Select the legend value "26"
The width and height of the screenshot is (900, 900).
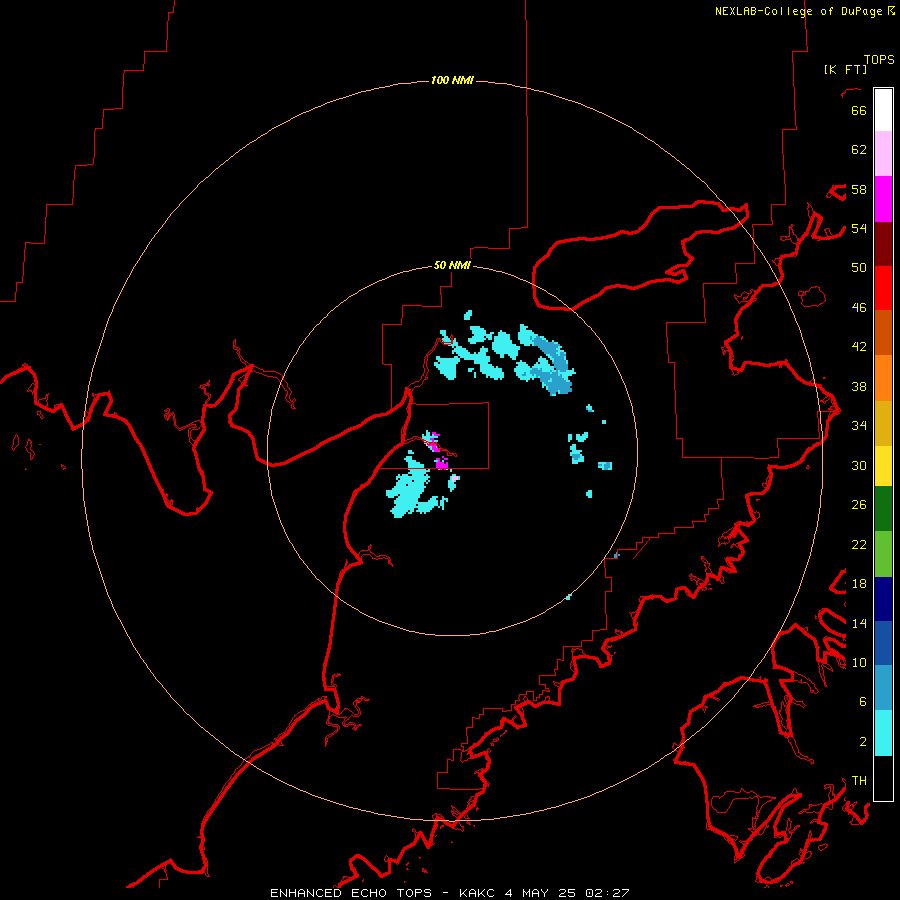(859, 505)
